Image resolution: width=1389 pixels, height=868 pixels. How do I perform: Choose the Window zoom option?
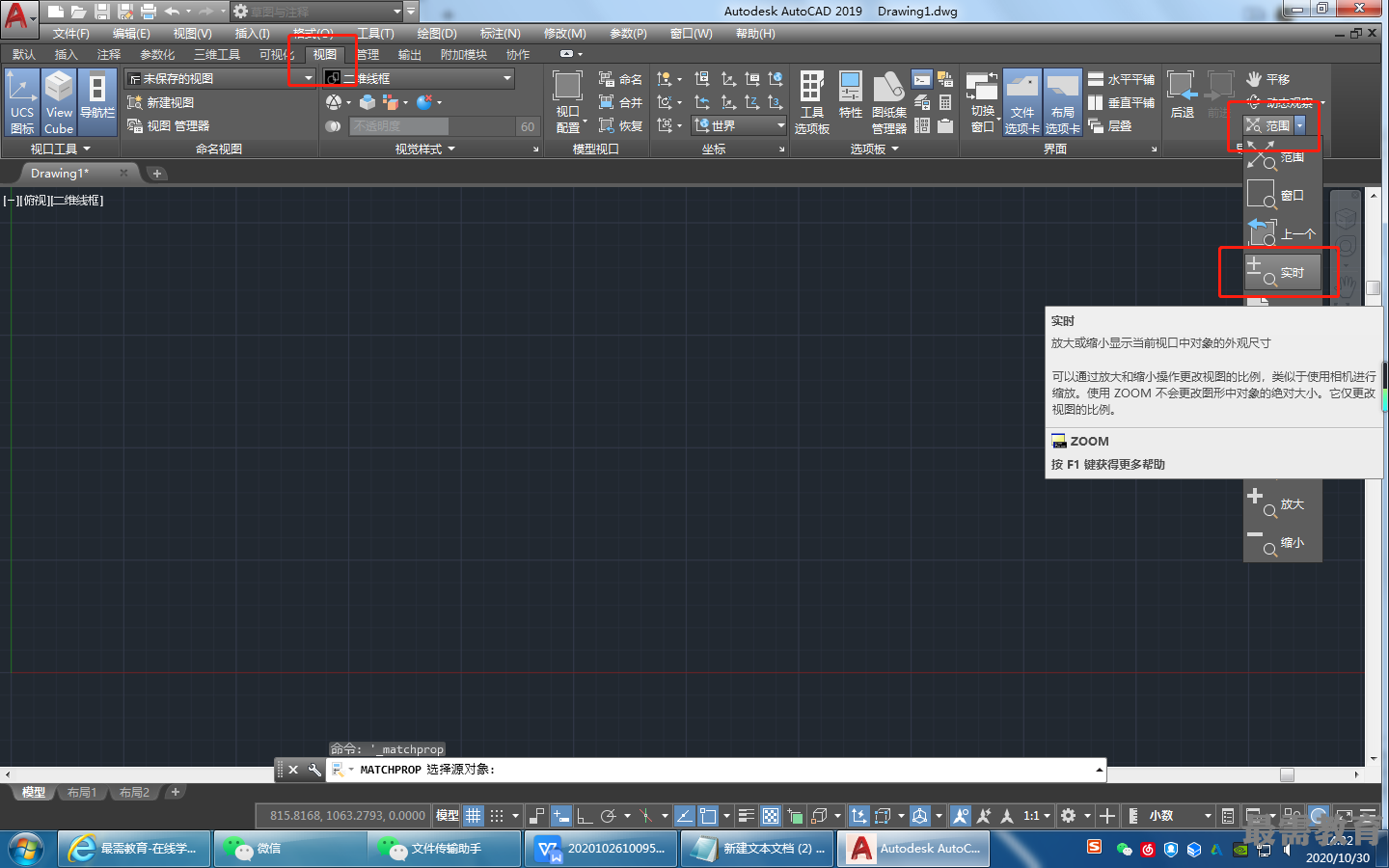click(x=1282, y=195)
